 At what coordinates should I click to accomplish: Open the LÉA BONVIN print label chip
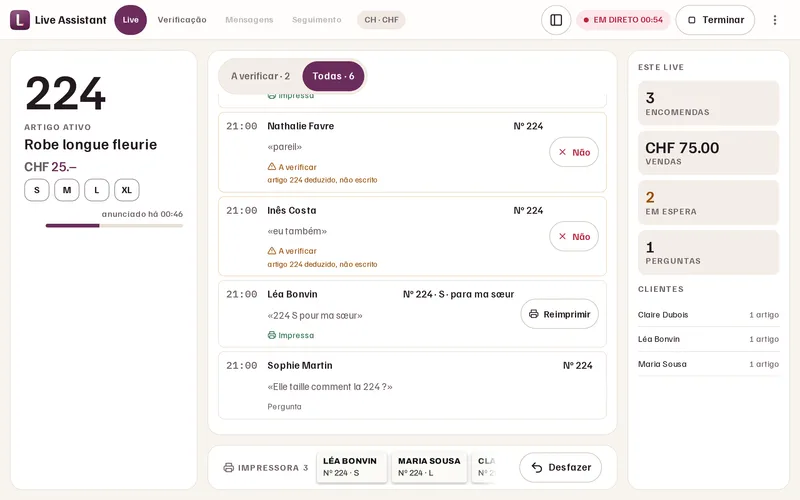tap(352, 466)
